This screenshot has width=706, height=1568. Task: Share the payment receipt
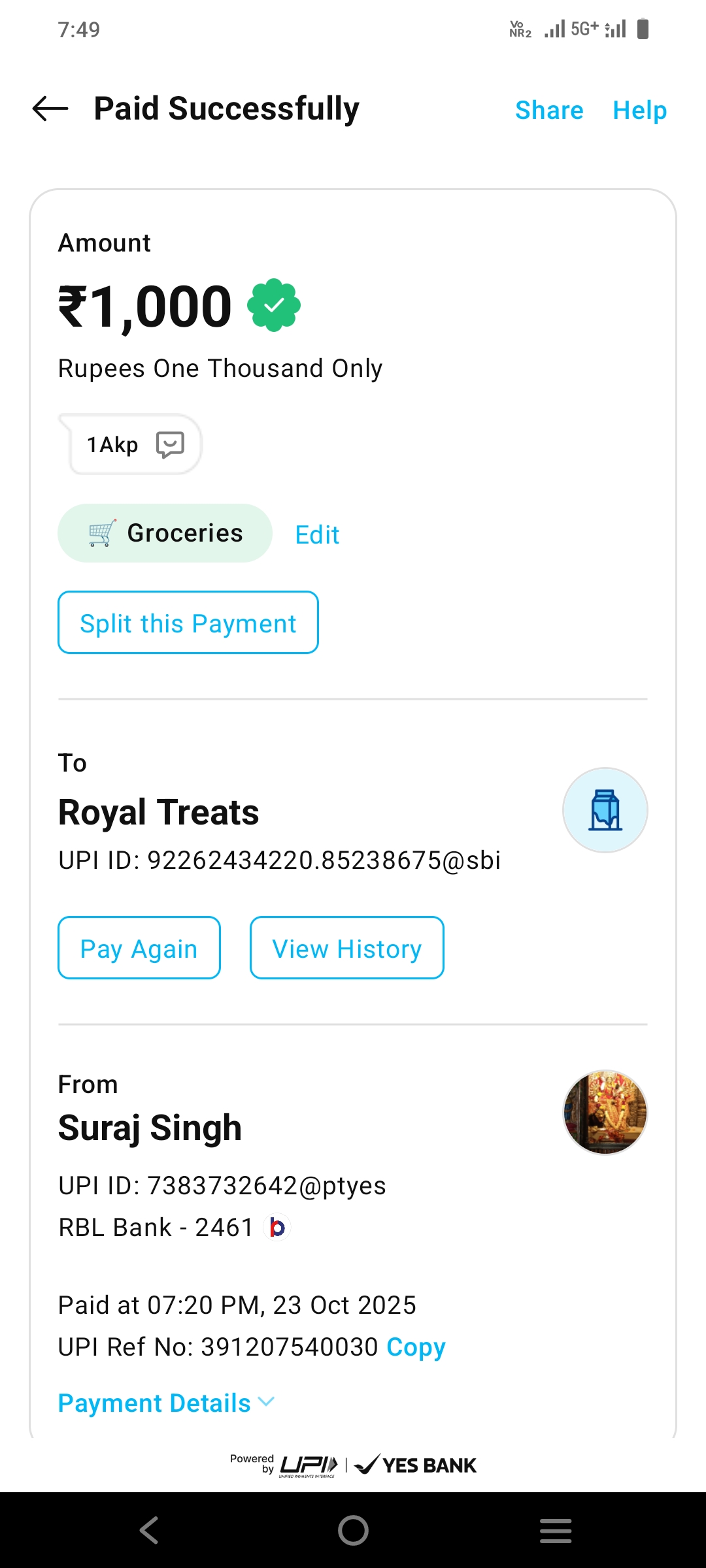point(549,110)
